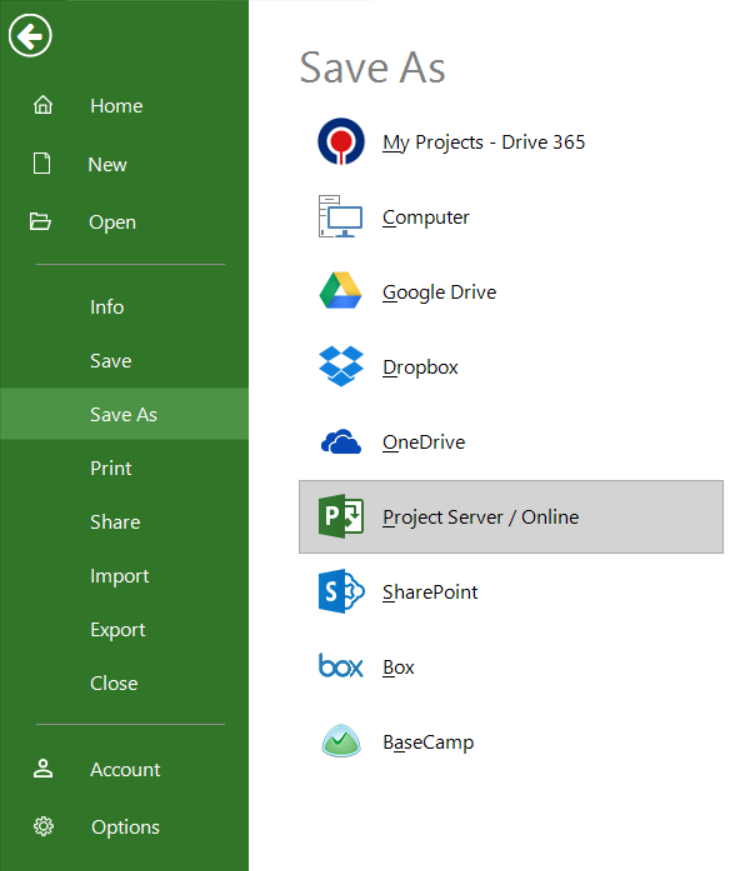
Task: Open the Print page
Action: point(110,468)
